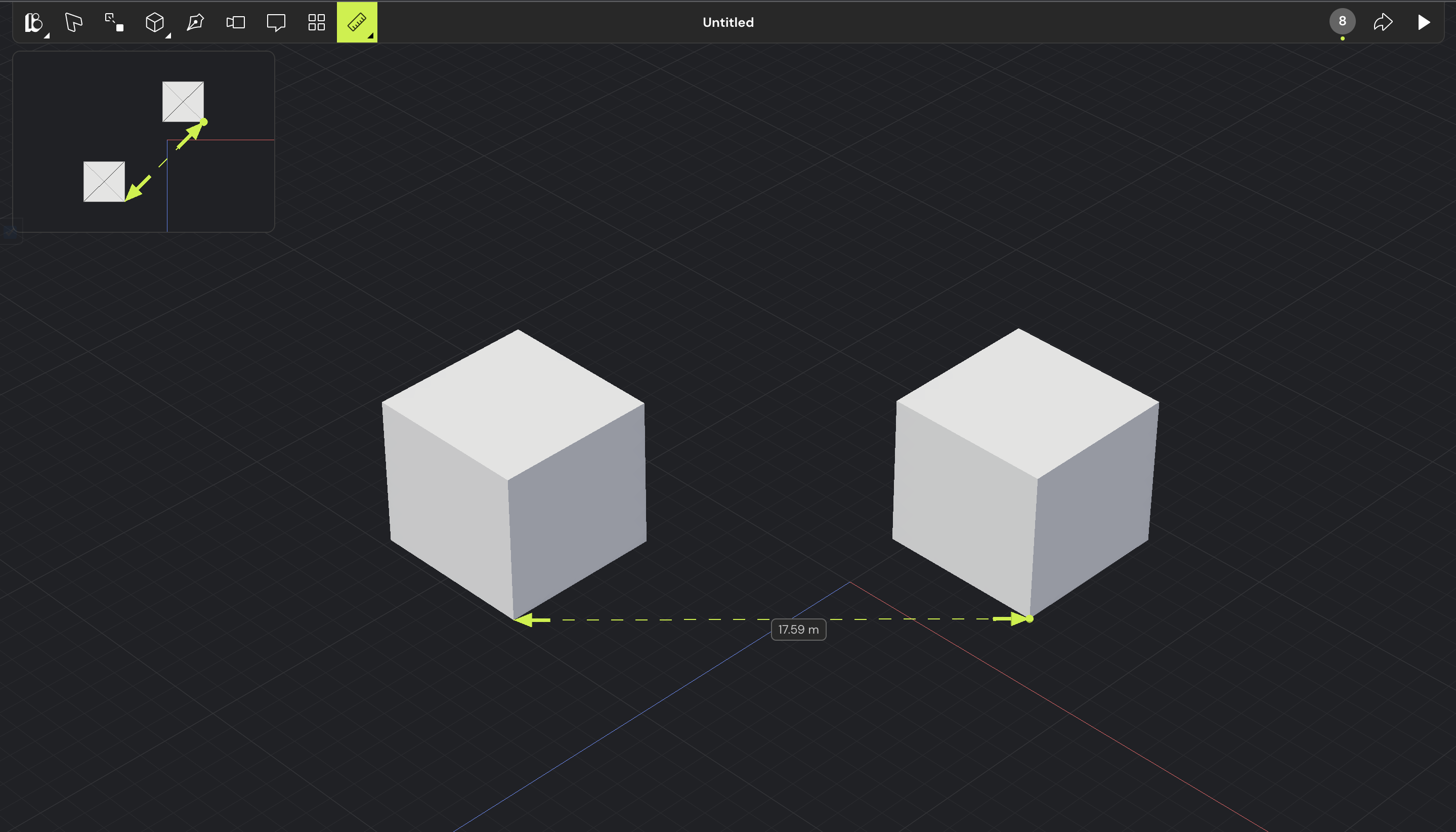This screenshot has width=1456, height=832.
Task: Click the share arrow icon
Action: 1383,22
